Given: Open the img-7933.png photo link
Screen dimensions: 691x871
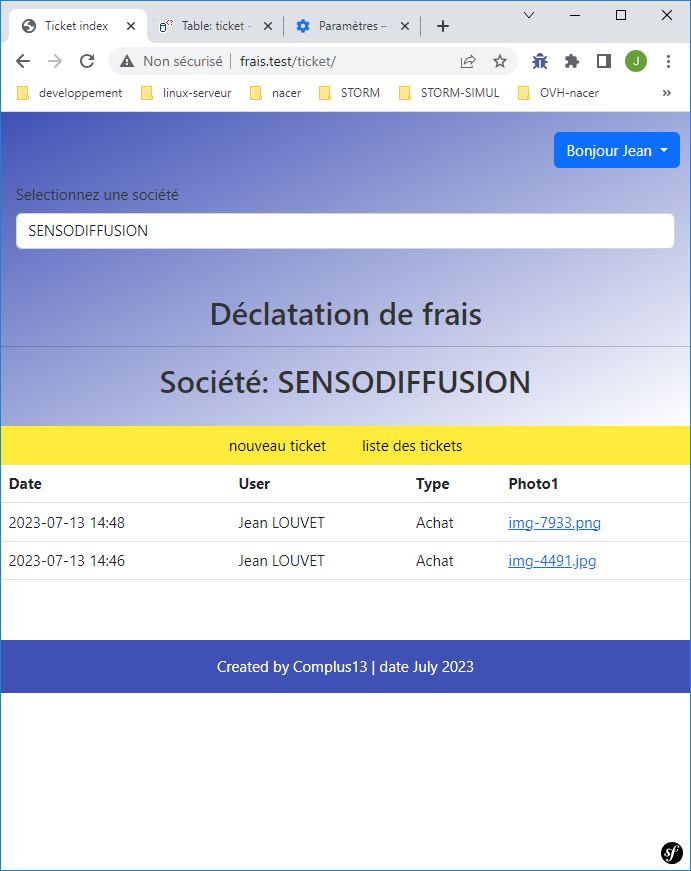Looking at the screenshot, I should tap(554, 523).
